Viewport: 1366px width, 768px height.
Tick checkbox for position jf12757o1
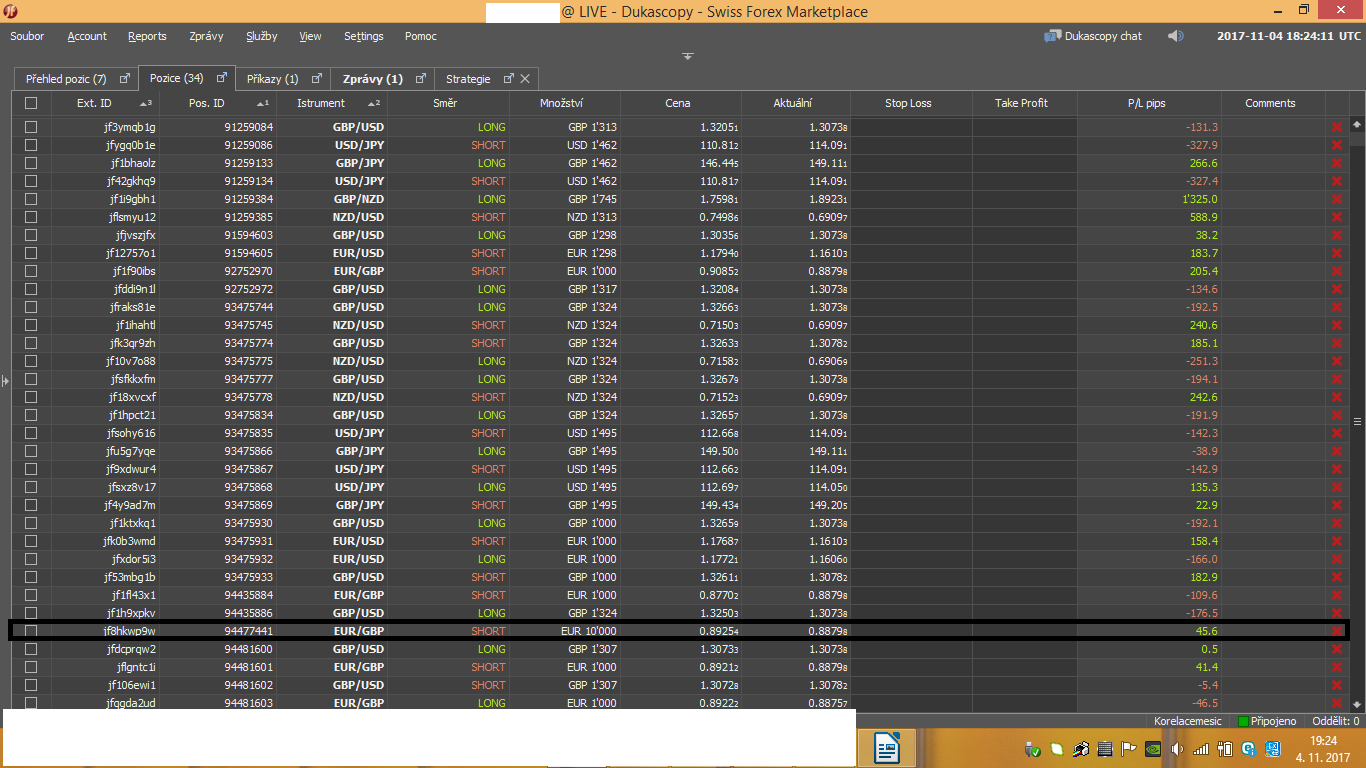tap(31, 253)
